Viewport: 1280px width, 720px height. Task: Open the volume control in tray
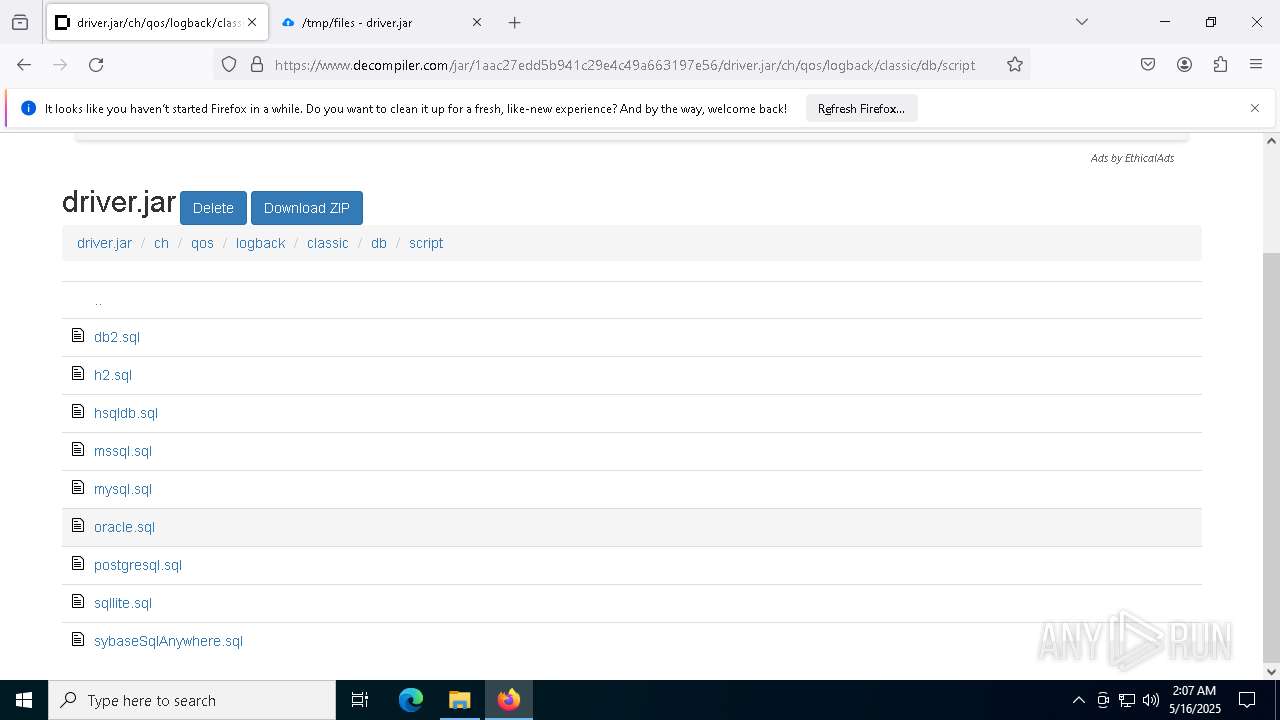coord(1151,700)
